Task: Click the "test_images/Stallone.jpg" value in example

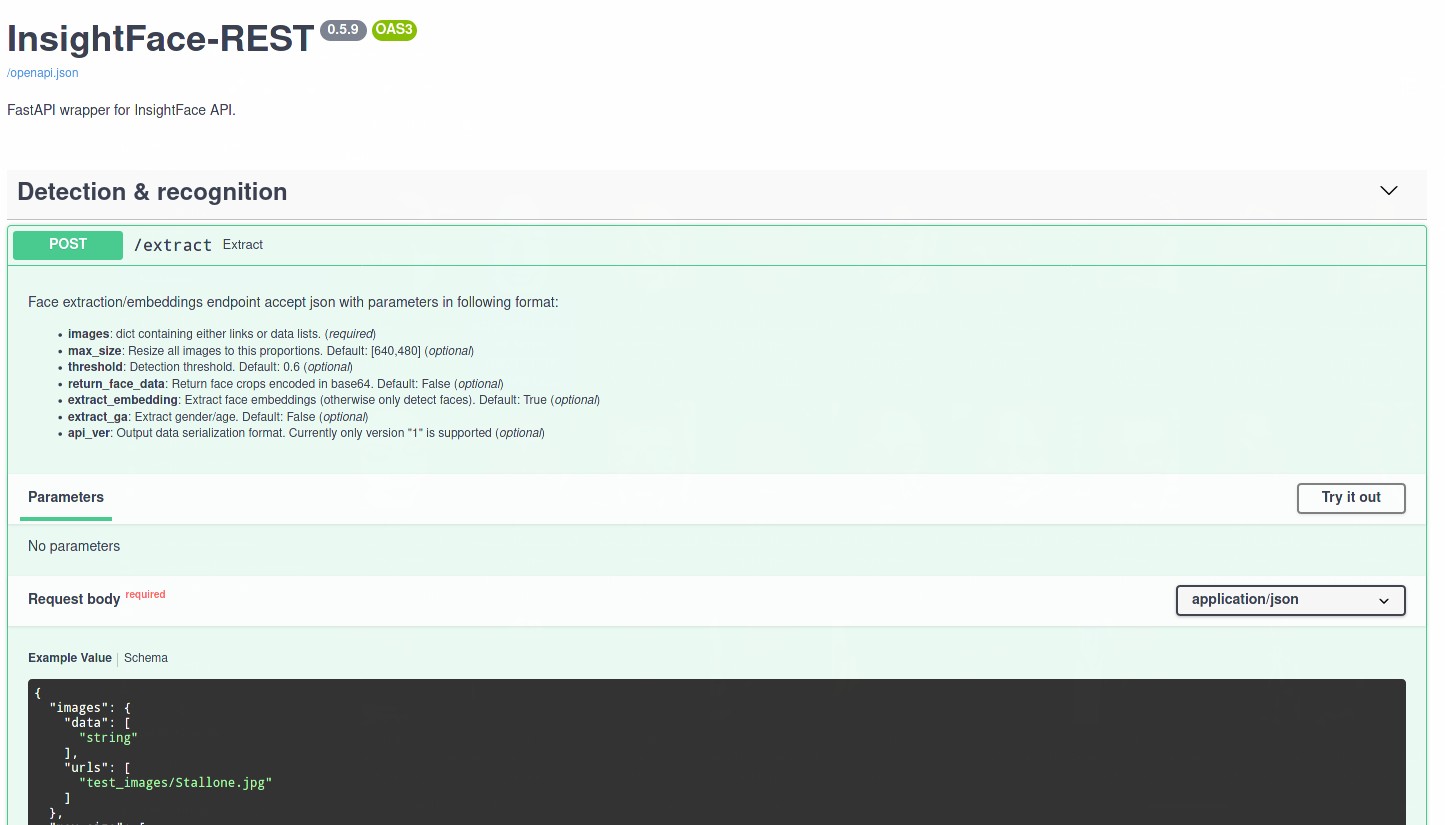Action: coord(175,782)
